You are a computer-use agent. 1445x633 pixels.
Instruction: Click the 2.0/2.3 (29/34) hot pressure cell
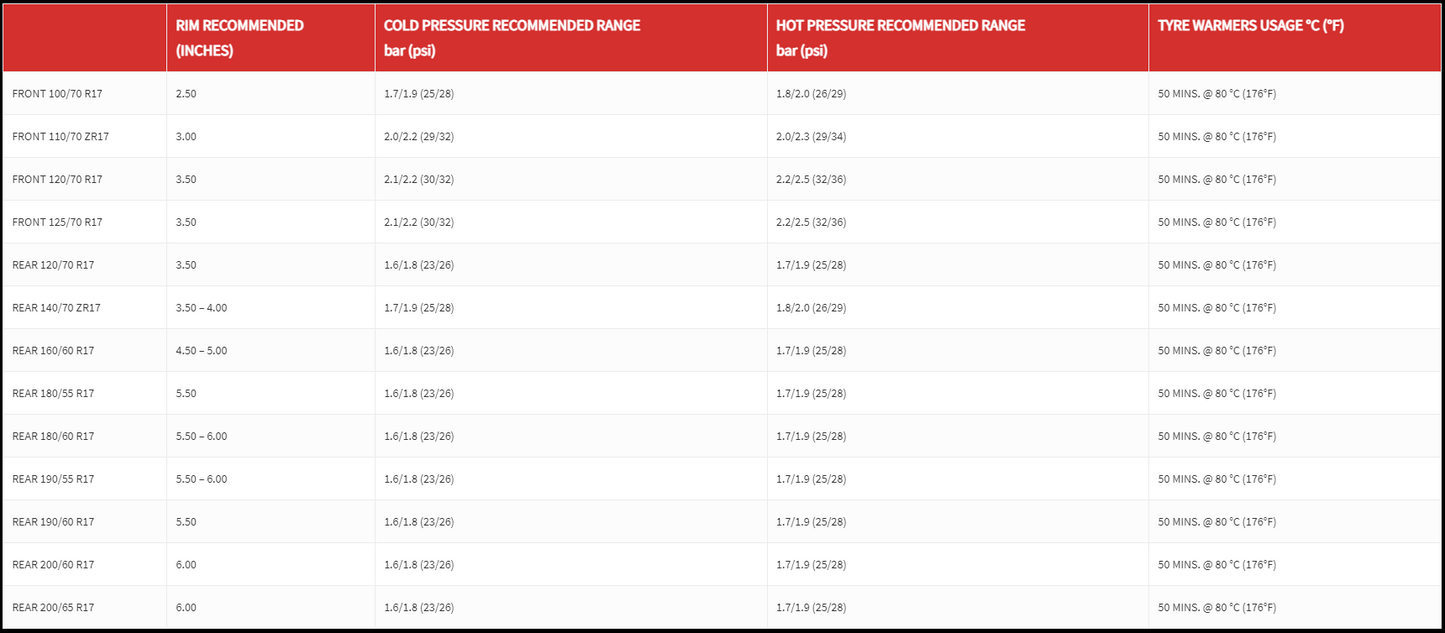[811, 137]
